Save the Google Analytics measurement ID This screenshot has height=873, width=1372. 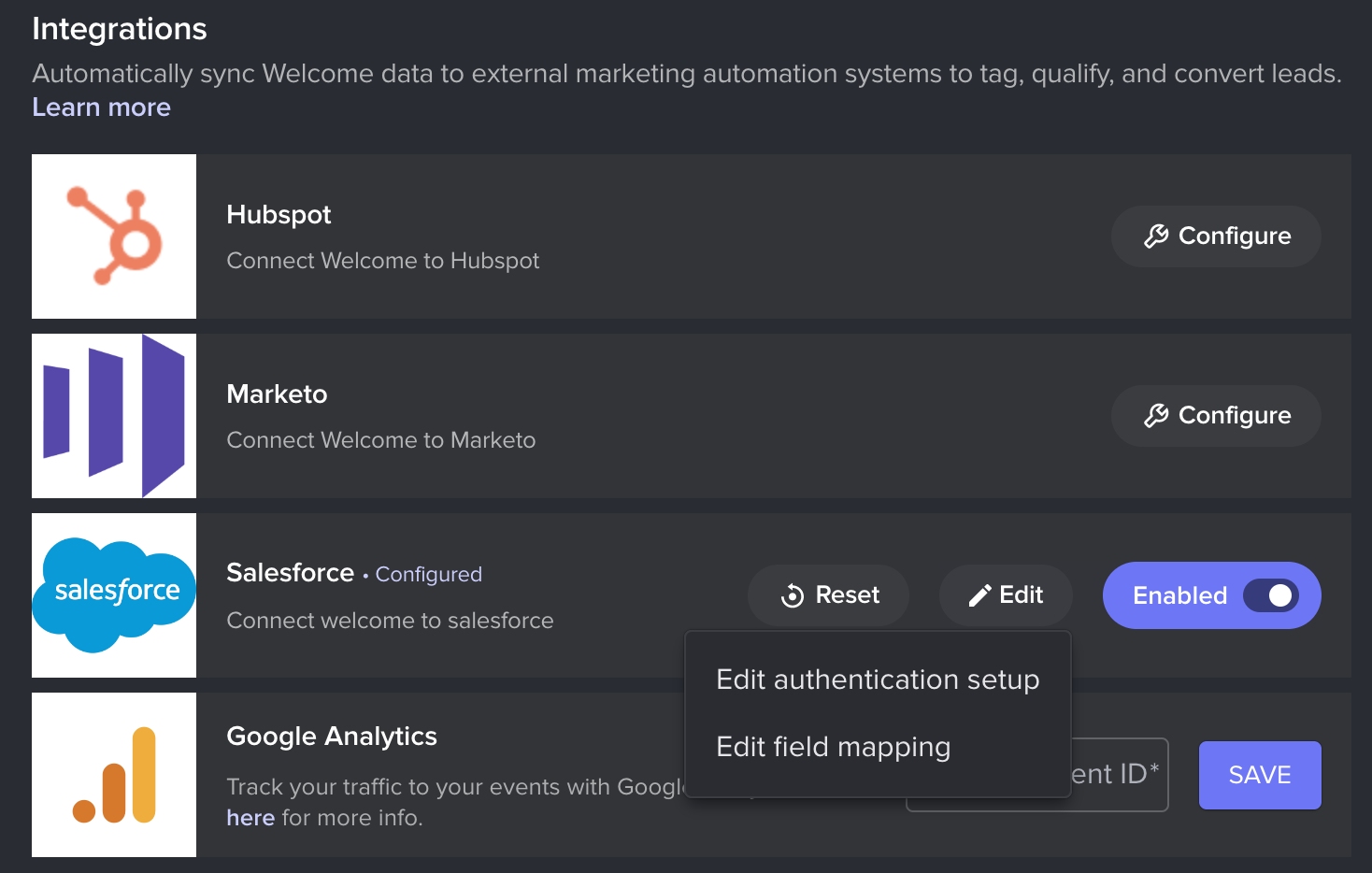(x=1260, y=775)
